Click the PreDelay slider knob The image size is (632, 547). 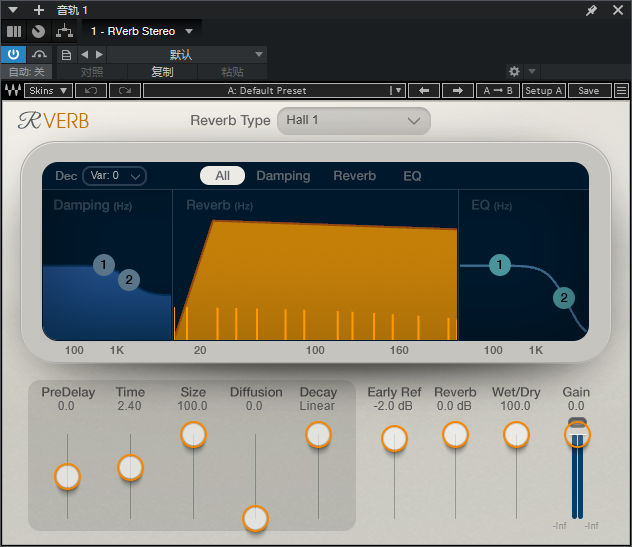point(67,476)
